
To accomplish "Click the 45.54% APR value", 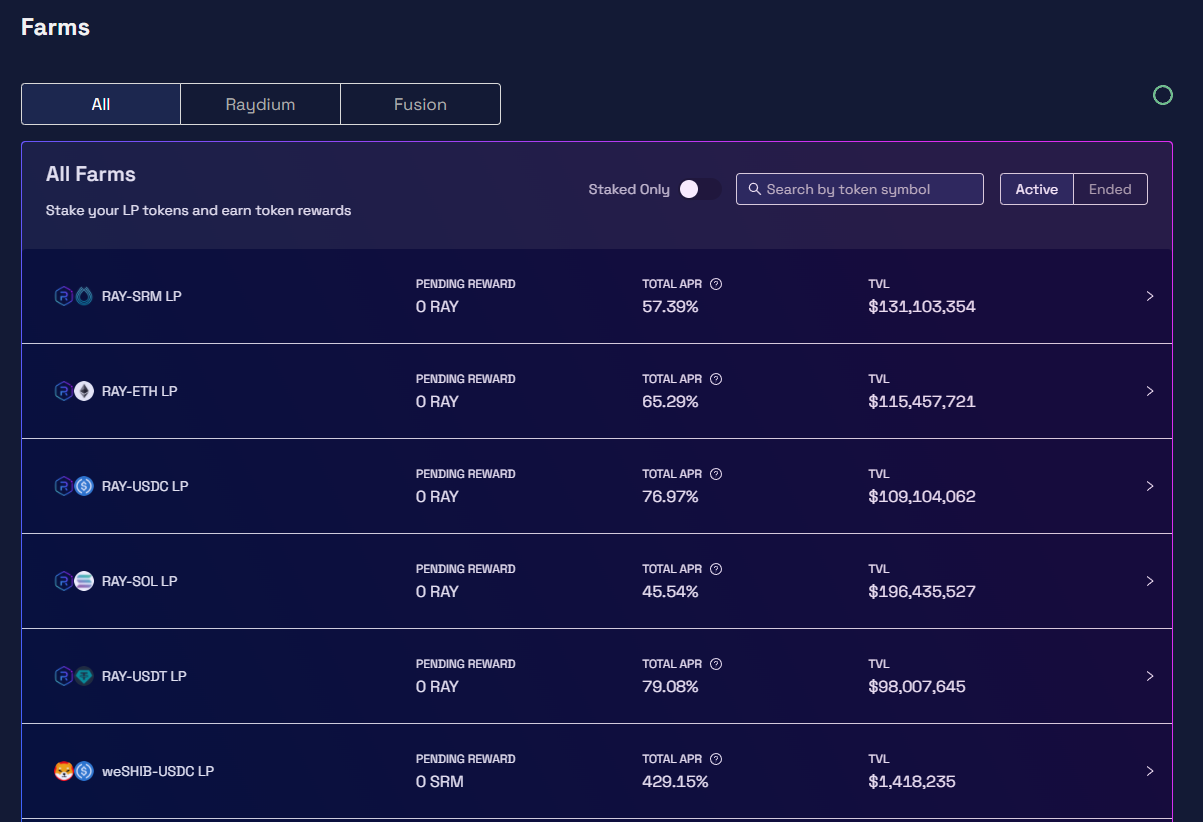I will coord(670,591).
